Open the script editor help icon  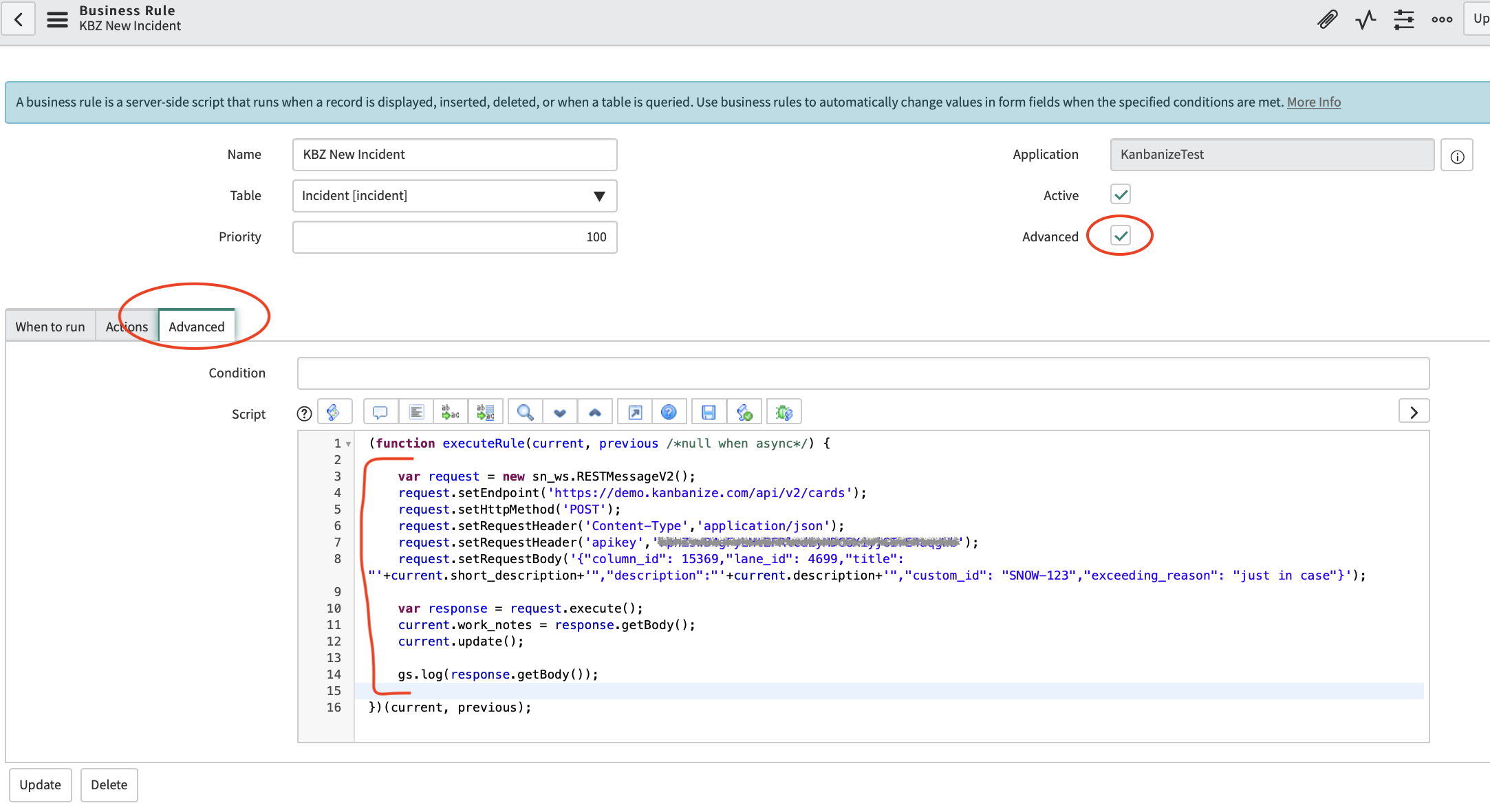669,412
